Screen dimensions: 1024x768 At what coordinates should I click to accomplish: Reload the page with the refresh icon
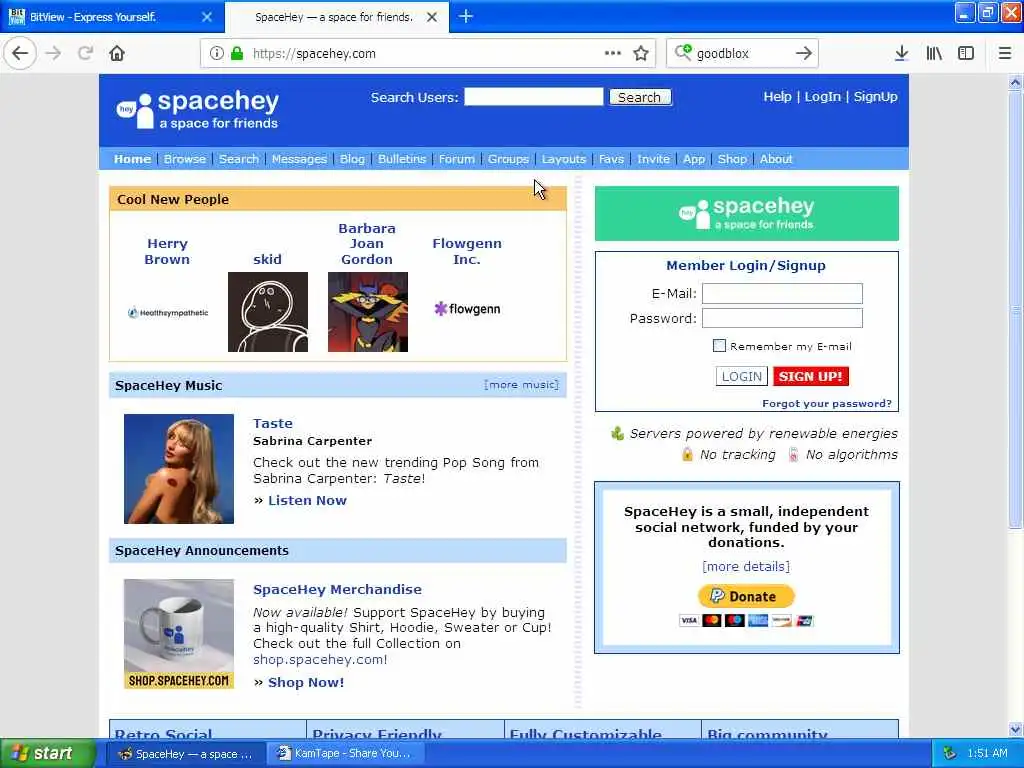point(86,53)
